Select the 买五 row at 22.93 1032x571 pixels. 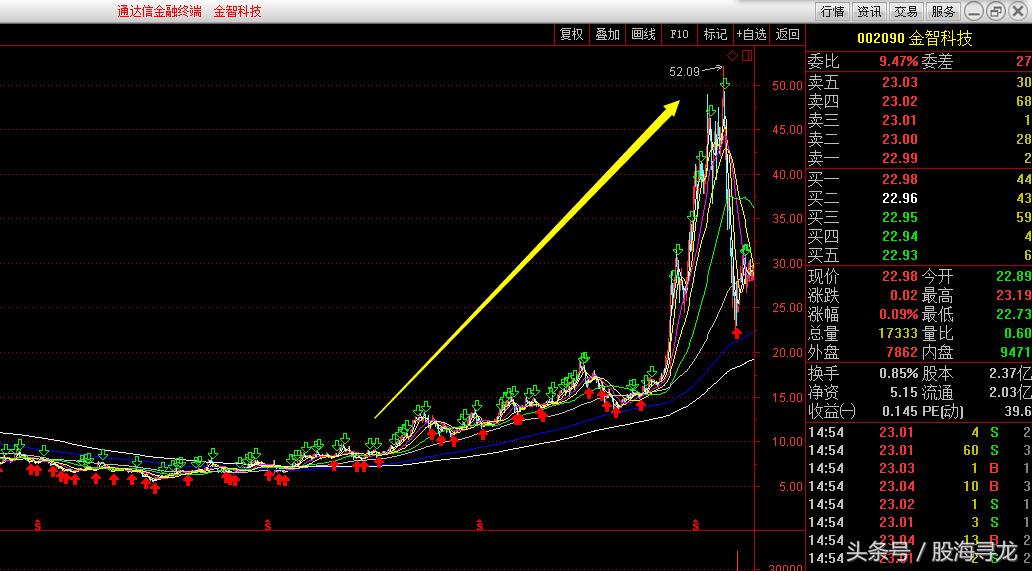click(x=919, y=255)
